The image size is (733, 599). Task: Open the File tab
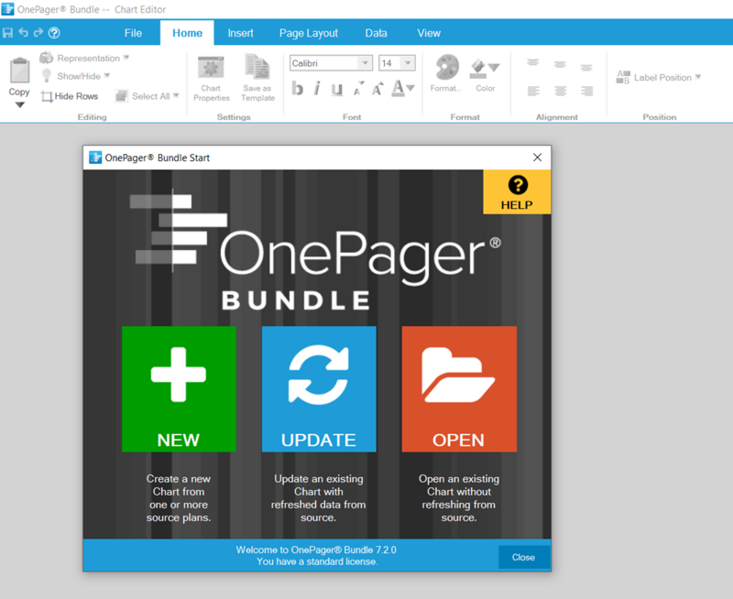coord(133,33)
